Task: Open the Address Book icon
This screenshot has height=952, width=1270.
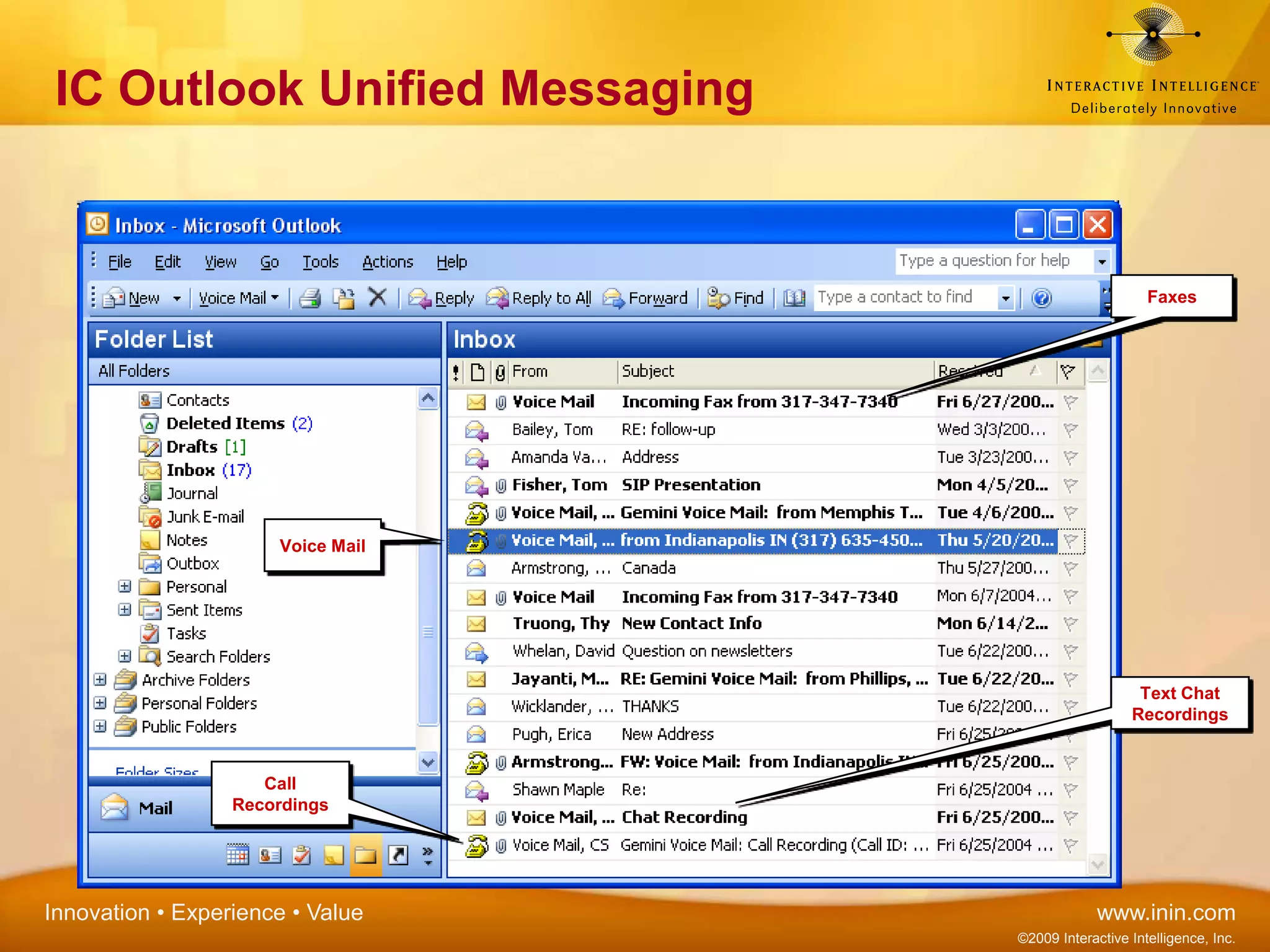Action: (794, 298)
